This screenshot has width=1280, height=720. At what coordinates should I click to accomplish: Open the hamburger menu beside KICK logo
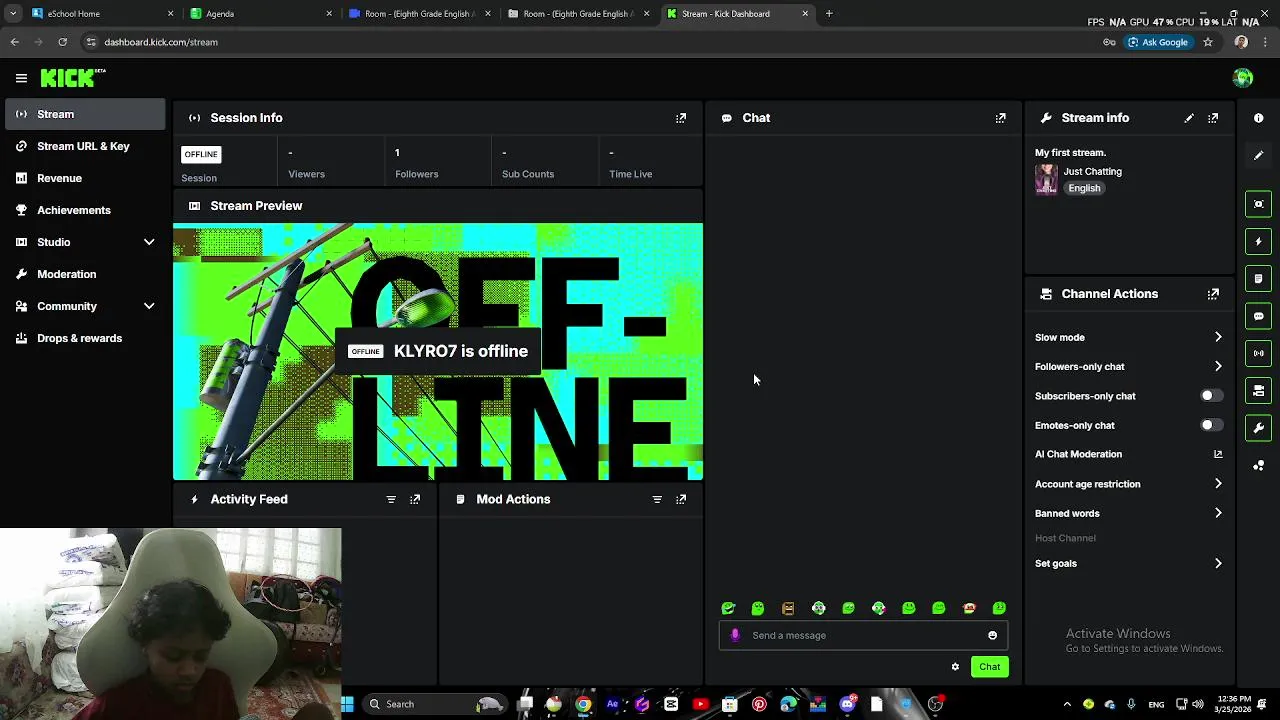(x=21, y=78)
